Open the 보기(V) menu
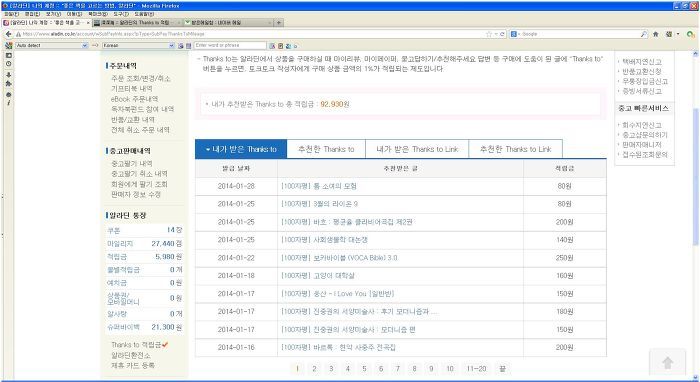 53,14
